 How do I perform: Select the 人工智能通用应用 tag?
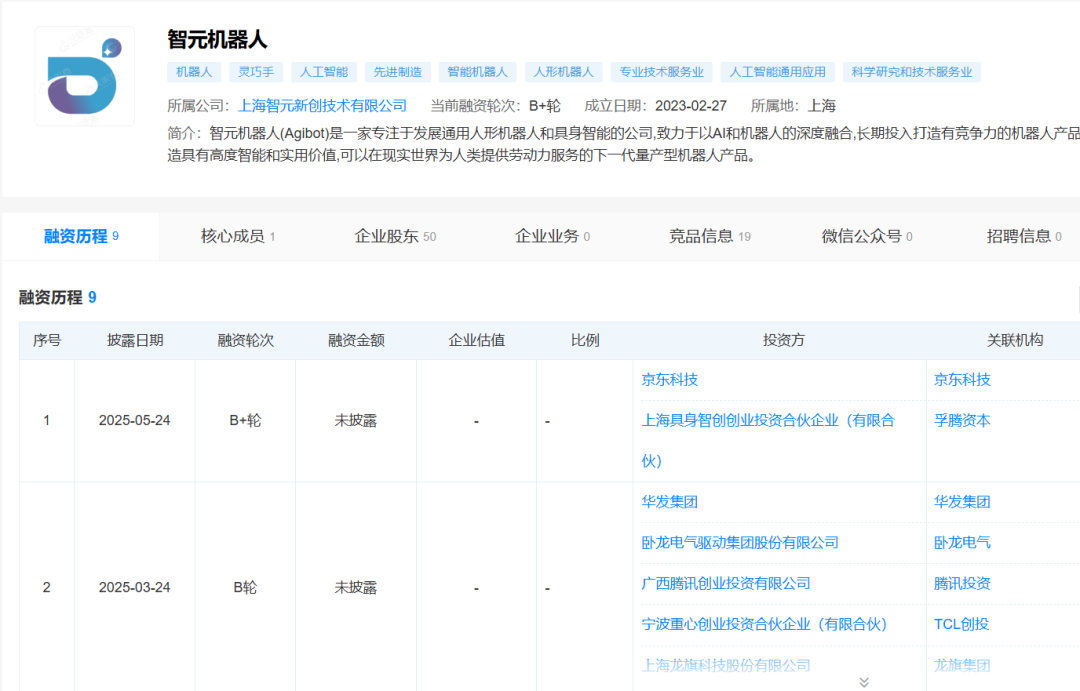(x=778, y=72)
